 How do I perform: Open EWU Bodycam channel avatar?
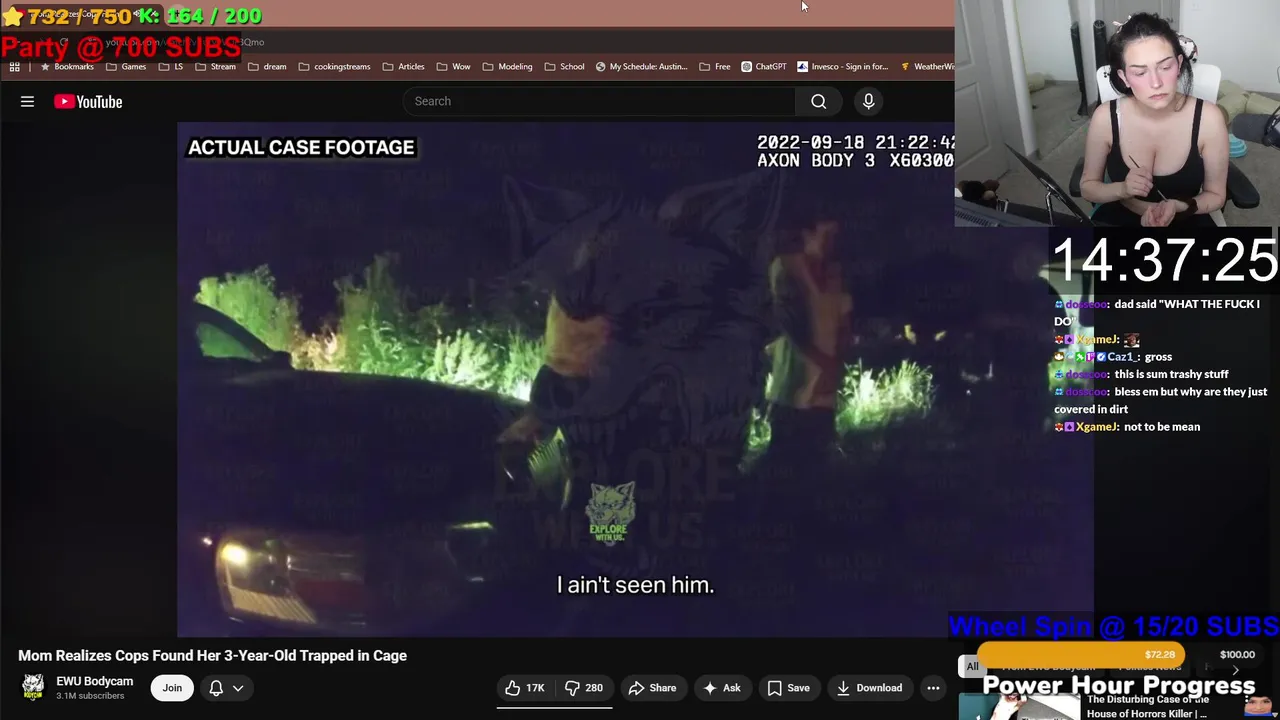point(33,687)
